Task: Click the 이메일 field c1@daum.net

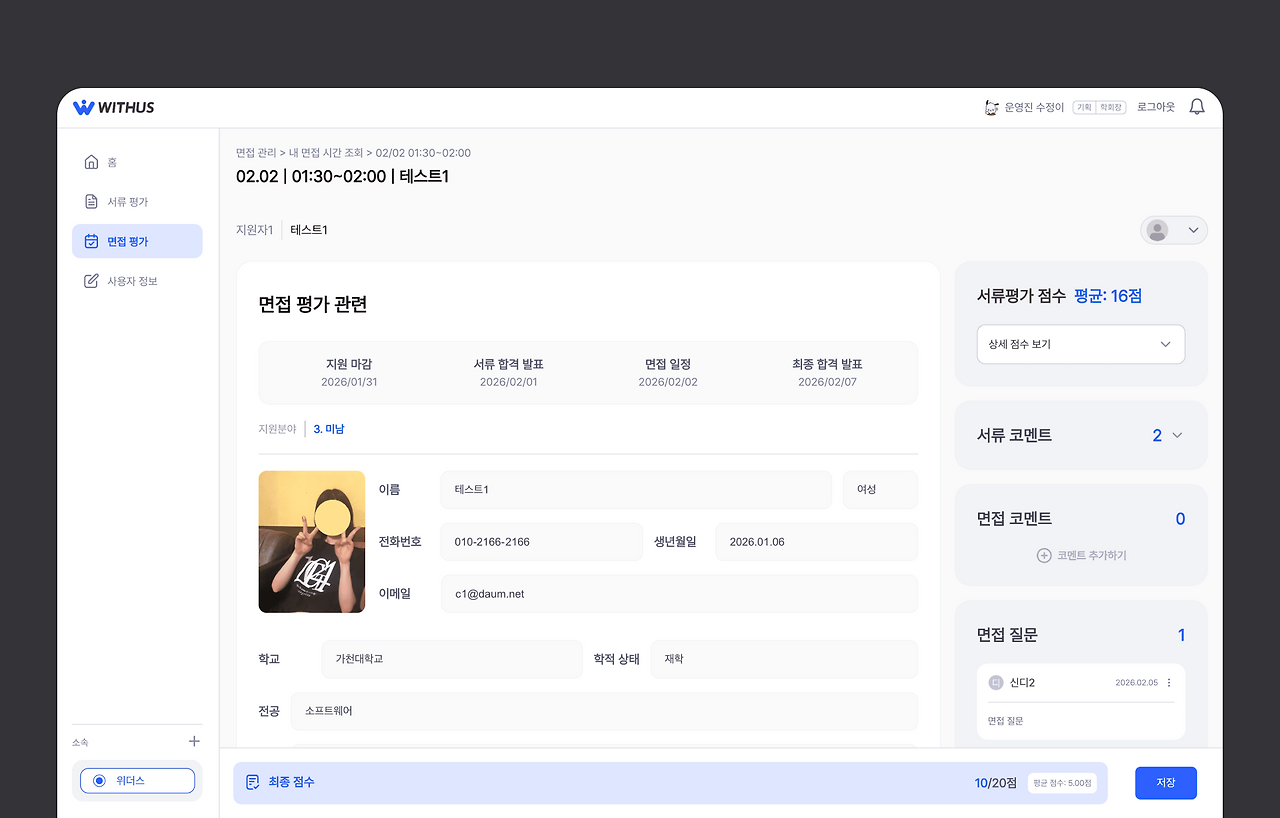Action: click(x=680, y=594)
